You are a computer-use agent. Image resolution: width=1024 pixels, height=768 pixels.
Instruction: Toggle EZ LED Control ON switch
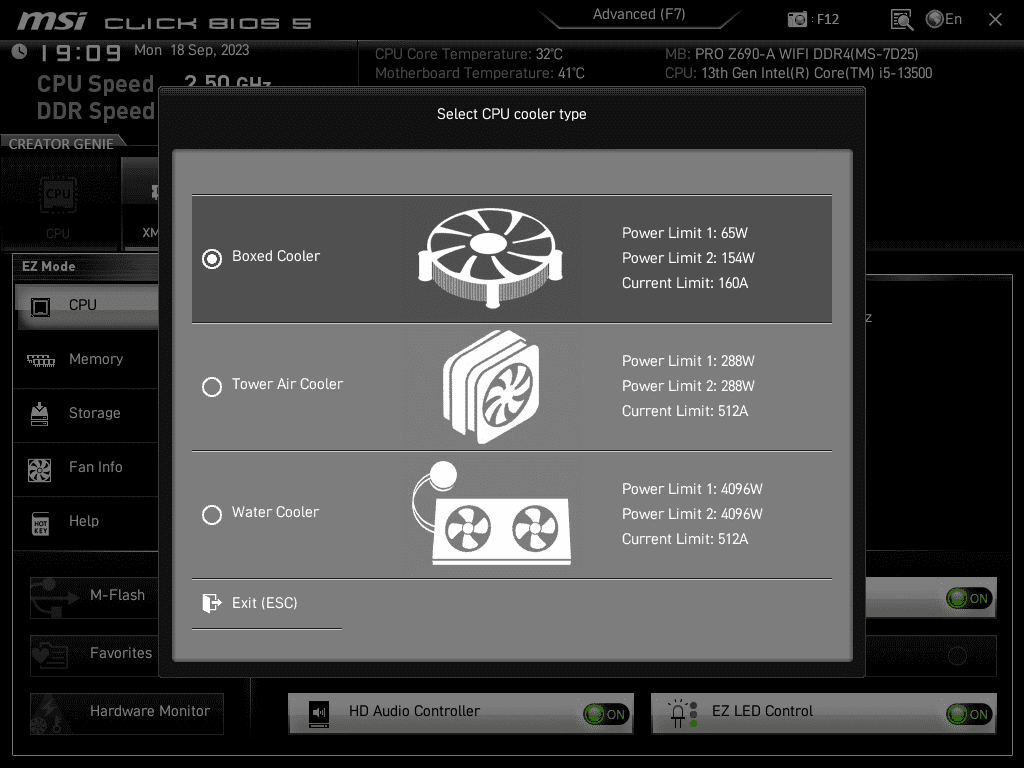coord(969,714)
